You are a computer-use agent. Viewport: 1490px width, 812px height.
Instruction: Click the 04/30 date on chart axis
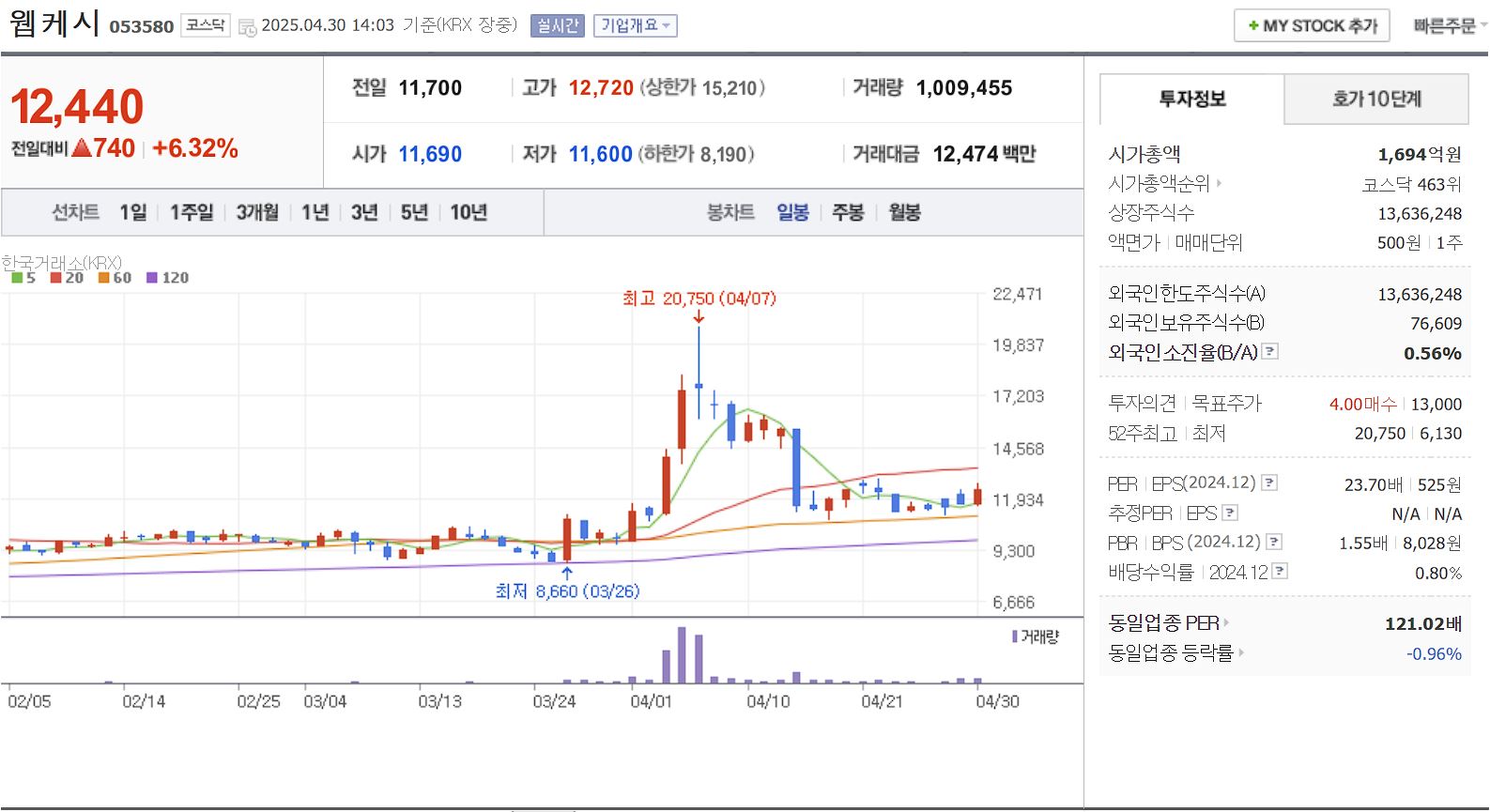tap(997, 701)
